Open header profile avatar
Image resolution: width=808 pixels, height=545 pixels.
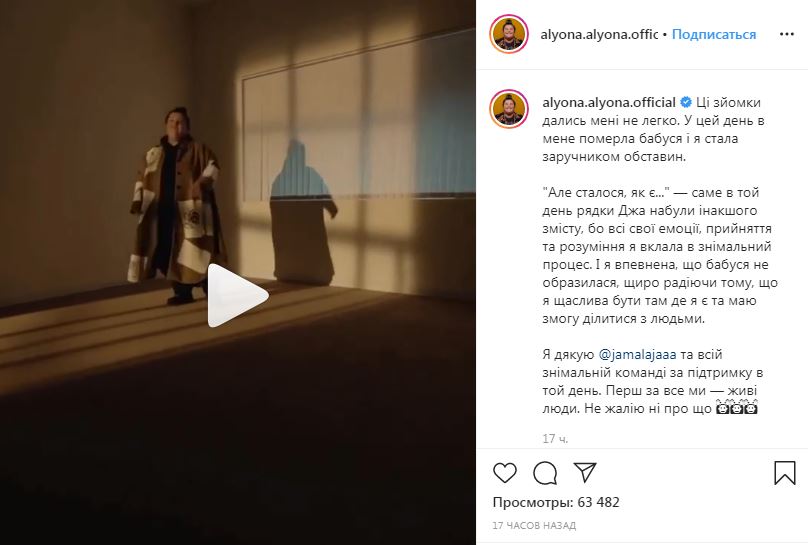pyautogui.click(x=509, y=34)
